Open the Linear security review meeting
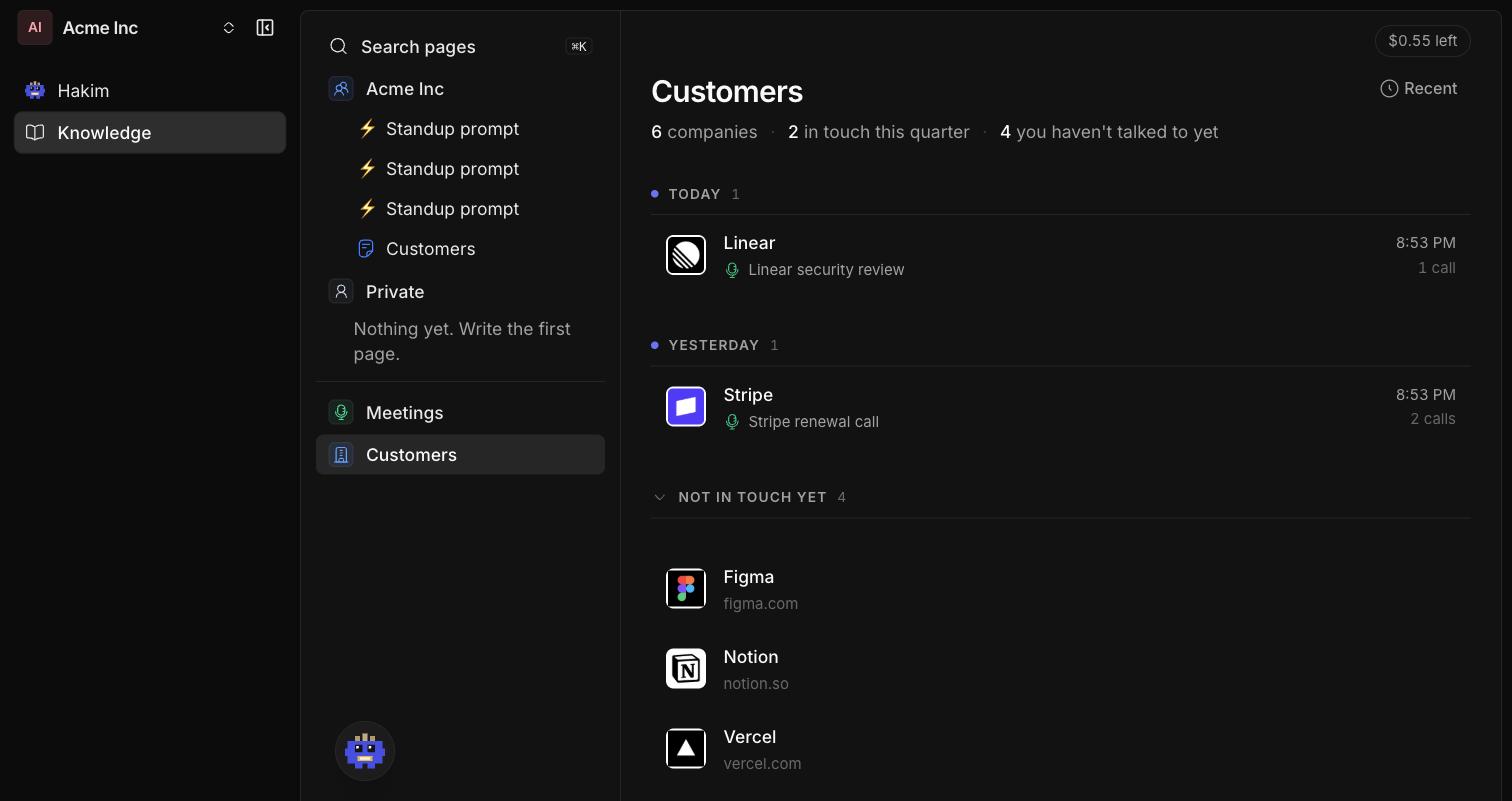 click(826, 270)
